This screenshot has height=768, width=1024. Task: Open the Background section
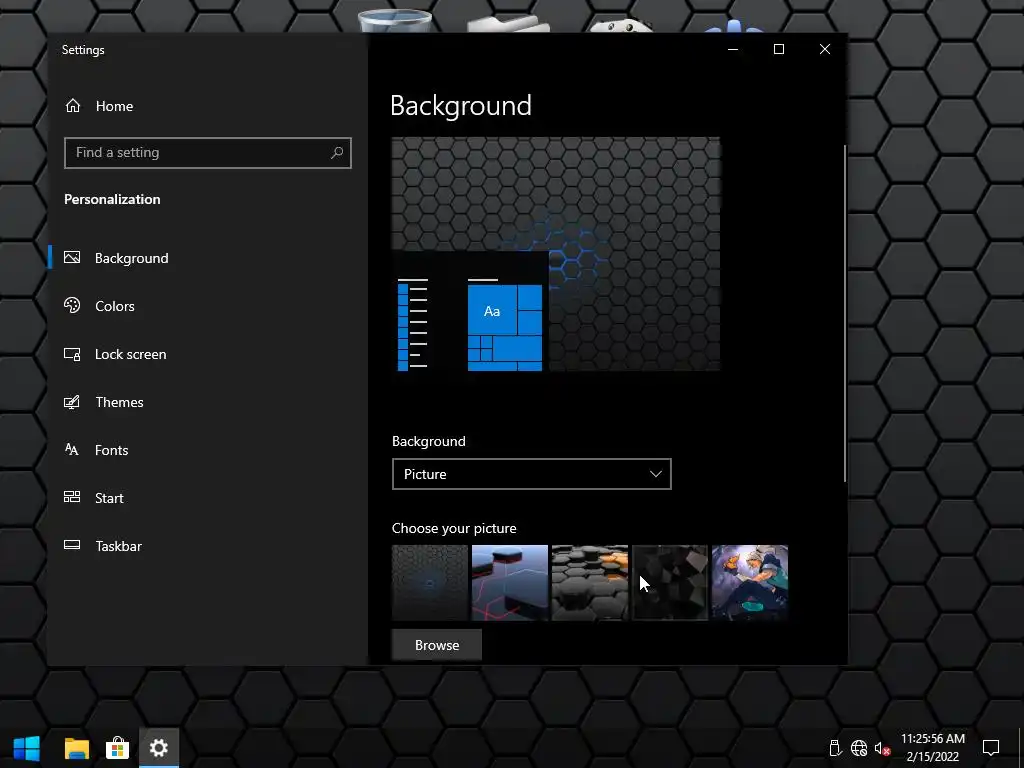point(131,258)
